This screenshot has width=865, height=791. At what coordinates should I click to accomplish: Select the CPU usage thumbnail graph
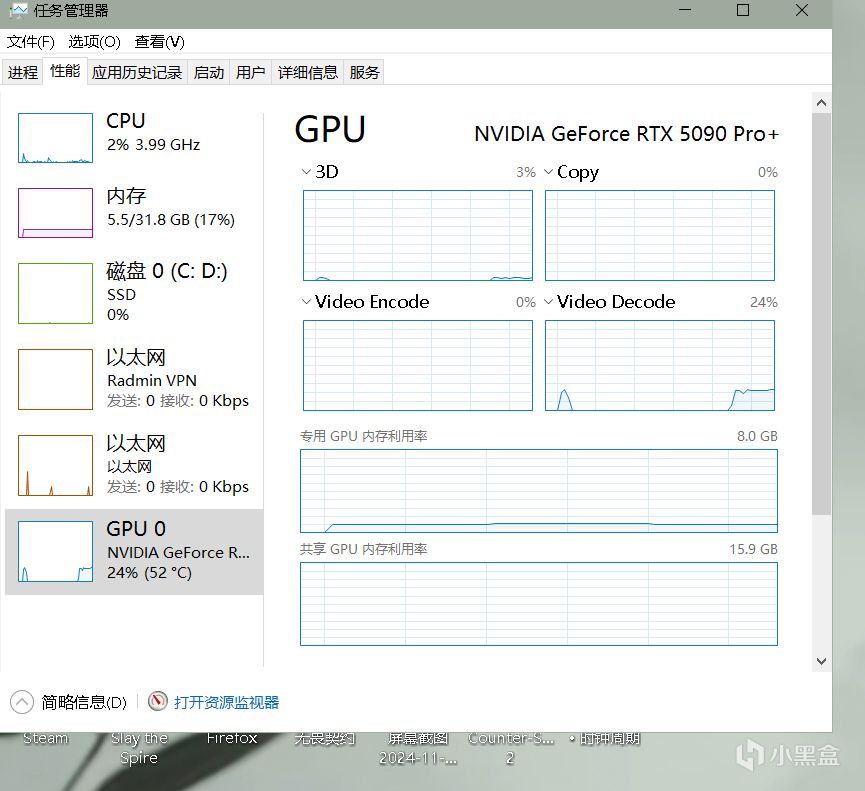pyautogui.click(x=55, y=138)
